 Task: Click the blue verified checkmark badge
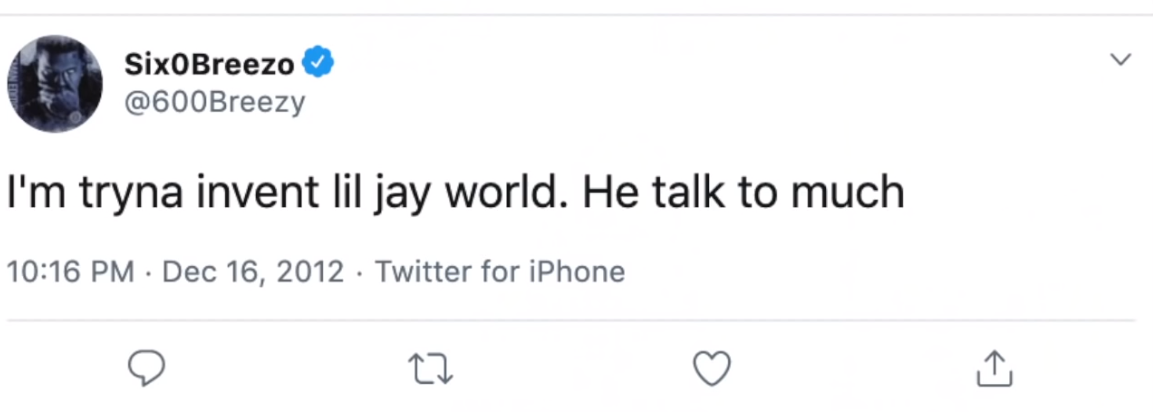coord(319,65)
